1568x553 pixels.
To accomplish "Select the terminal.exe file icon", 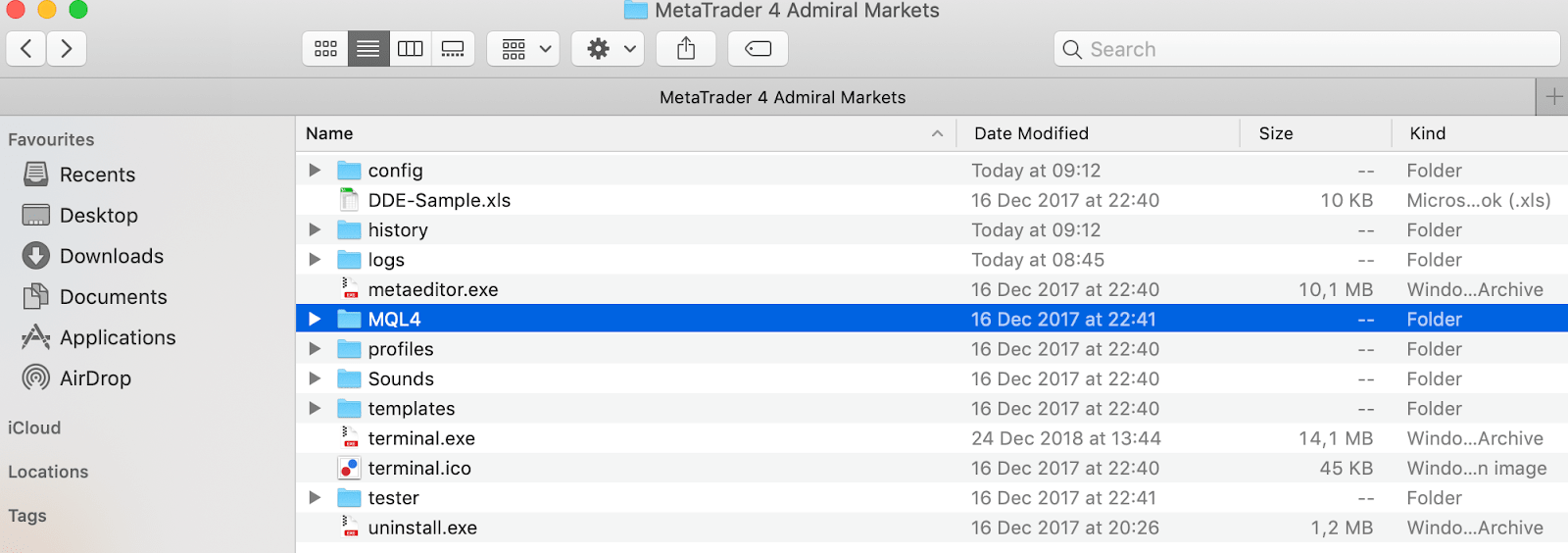I will point(349,437).
